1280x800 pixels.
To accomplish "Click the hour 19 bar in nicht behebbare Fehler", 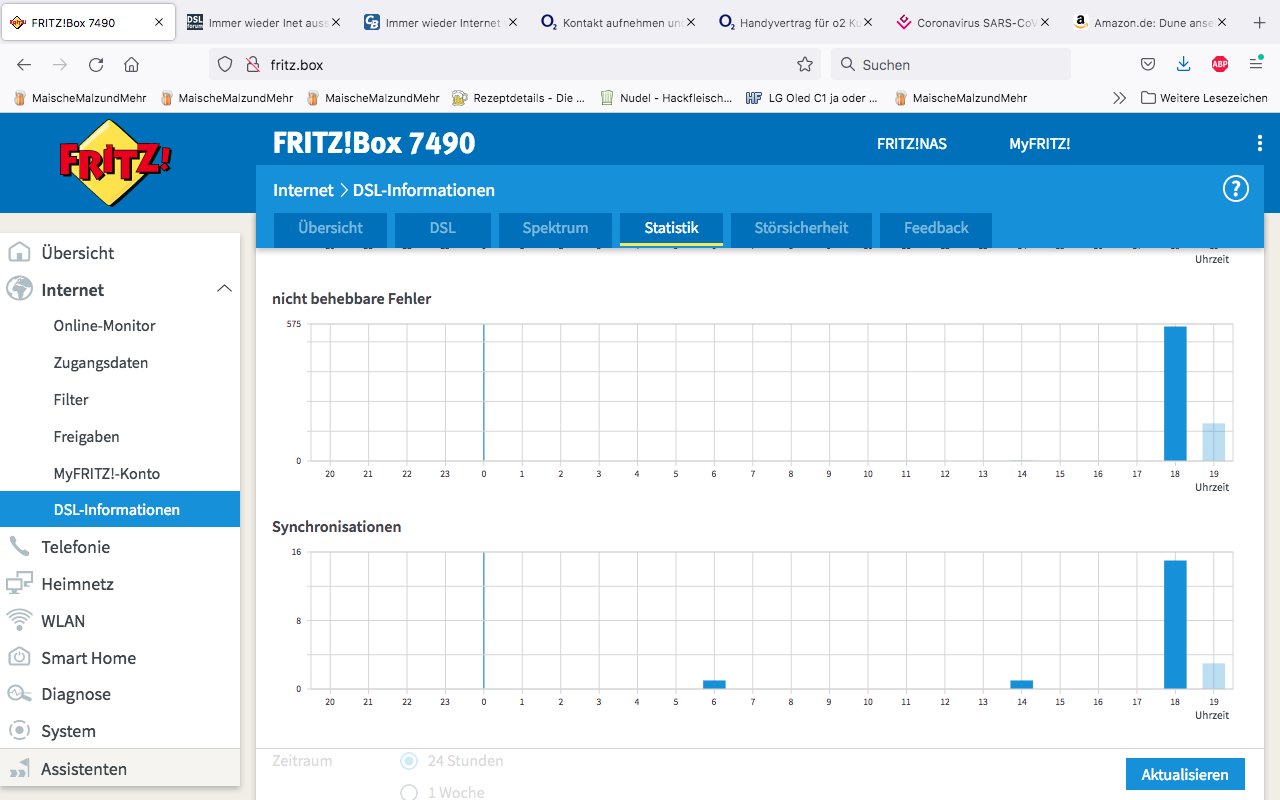I will pyautogui.click(x=1213, y=442).
